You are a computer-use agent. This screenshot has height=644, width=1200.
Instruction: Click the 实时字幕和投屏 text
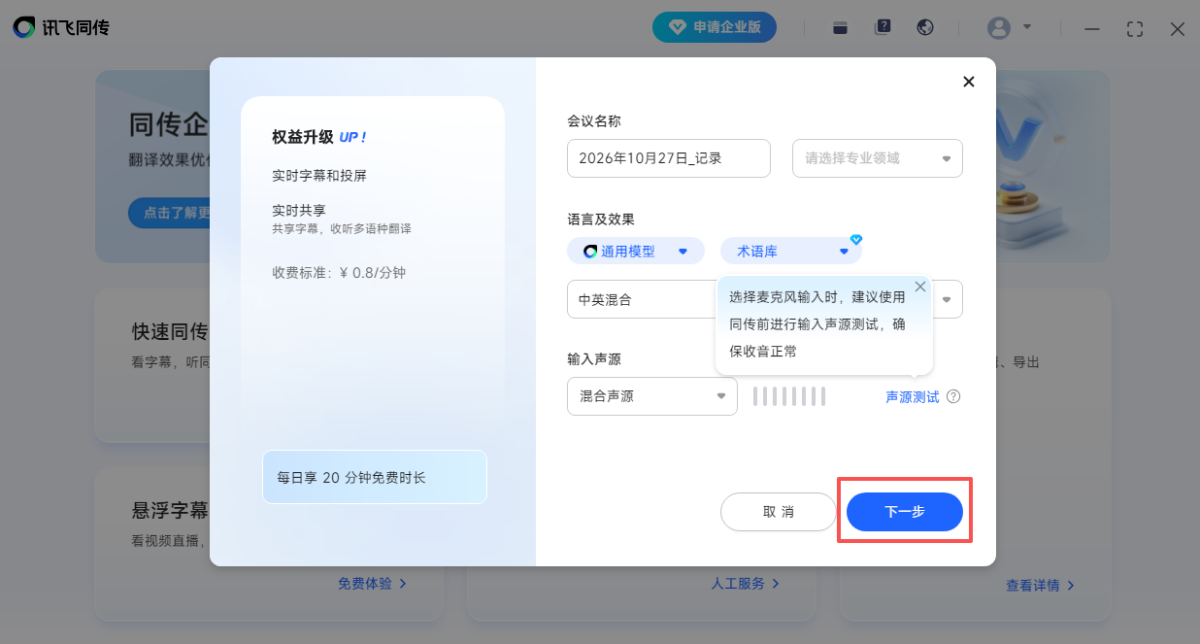click(x=319, y=175)
